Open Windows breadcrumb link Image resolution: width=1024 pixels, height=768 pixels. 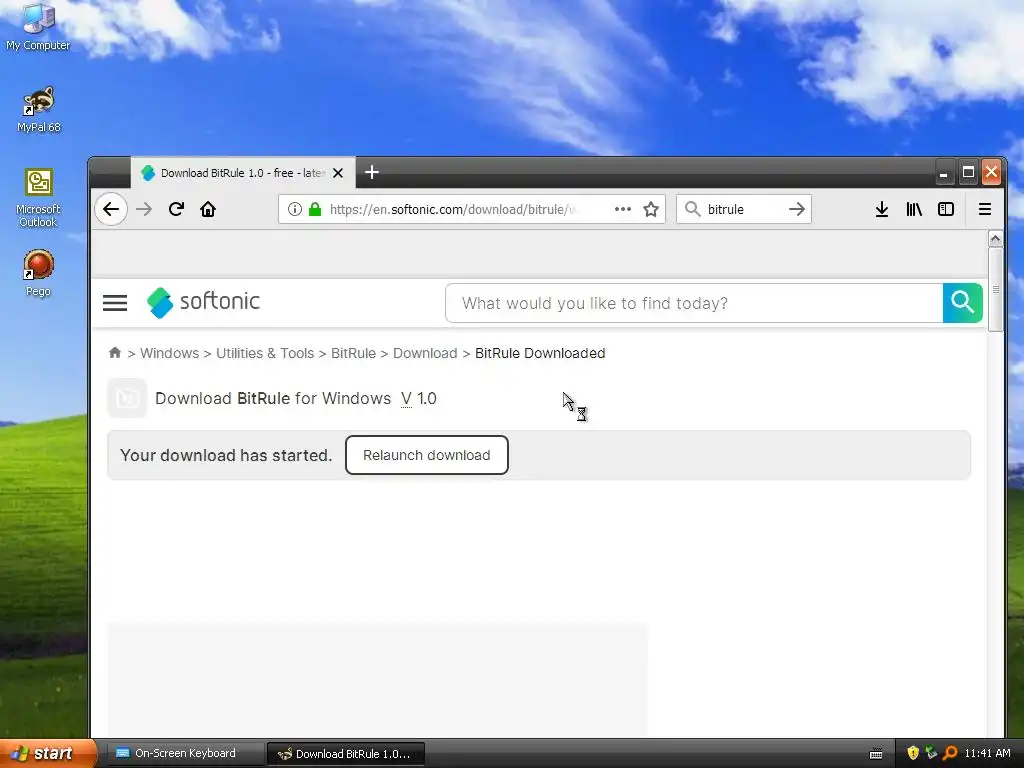point(169,353)
